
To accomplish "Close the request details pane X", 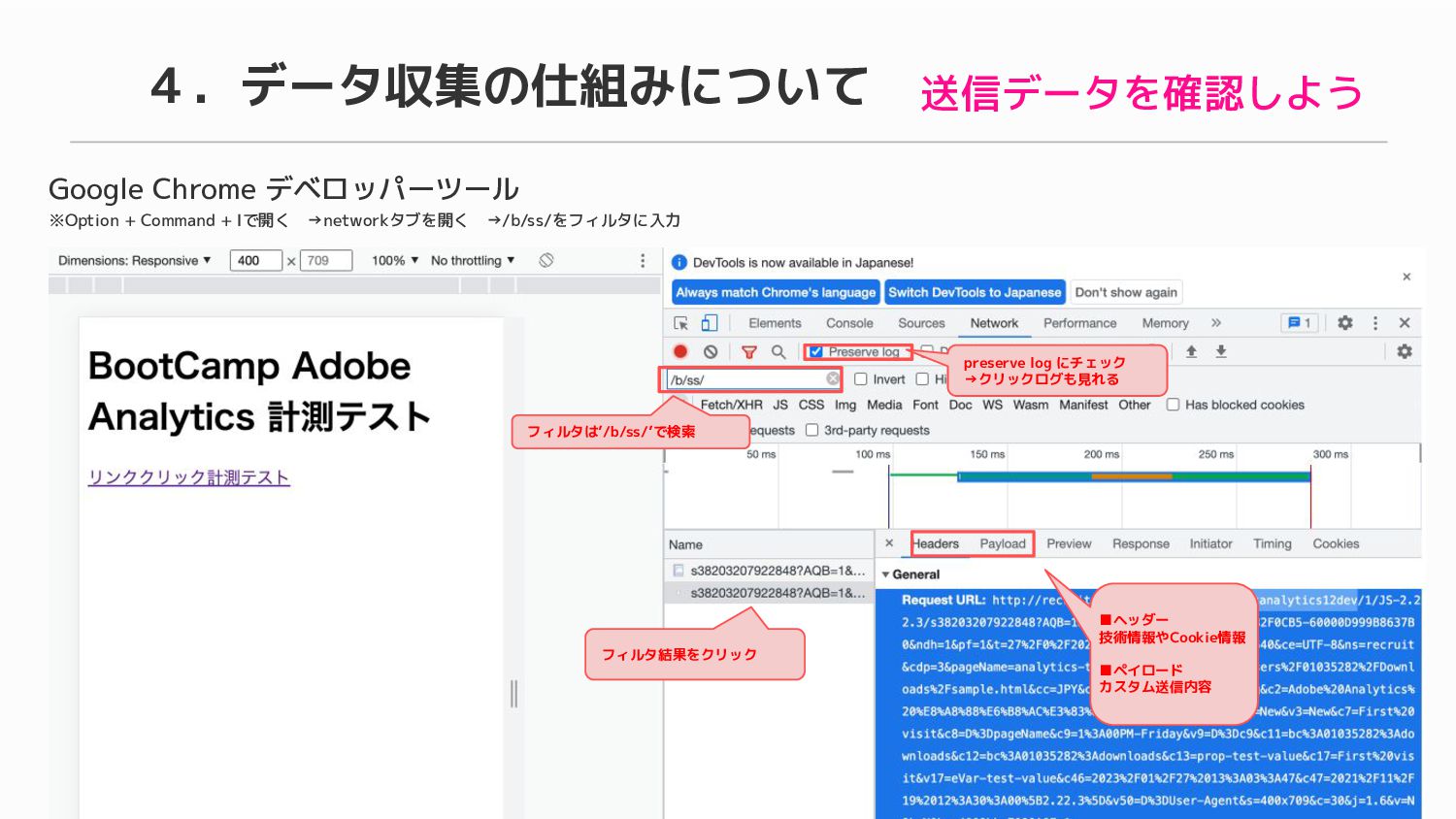I will click(889, 543).
